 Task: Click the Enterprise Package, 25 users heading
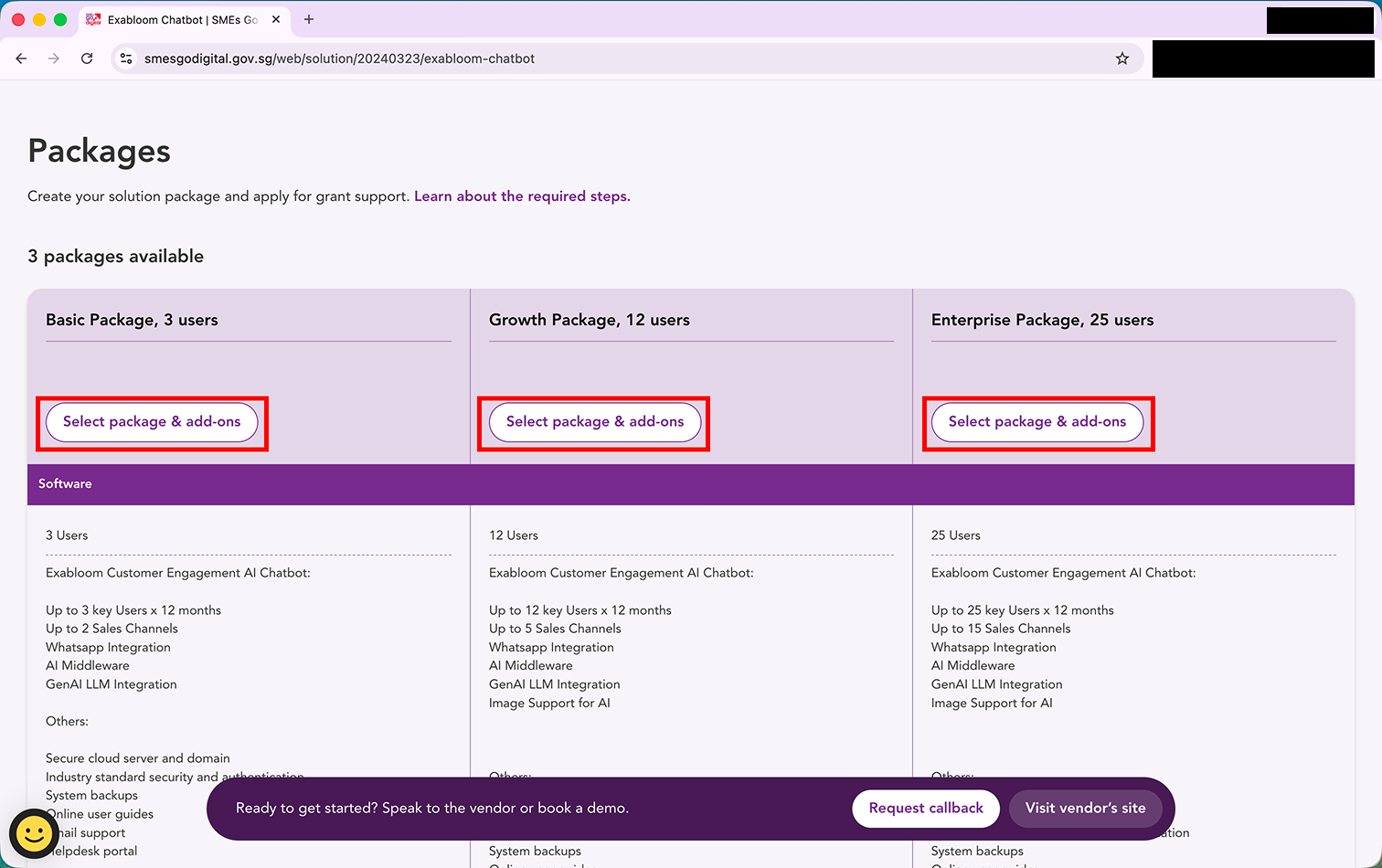point(1042,320)
